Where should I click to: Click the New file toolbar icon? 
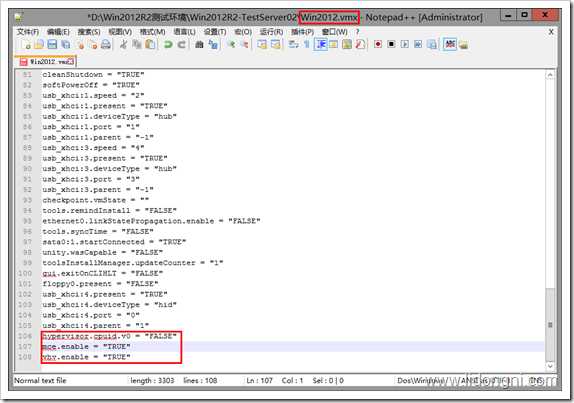point(26,45)
